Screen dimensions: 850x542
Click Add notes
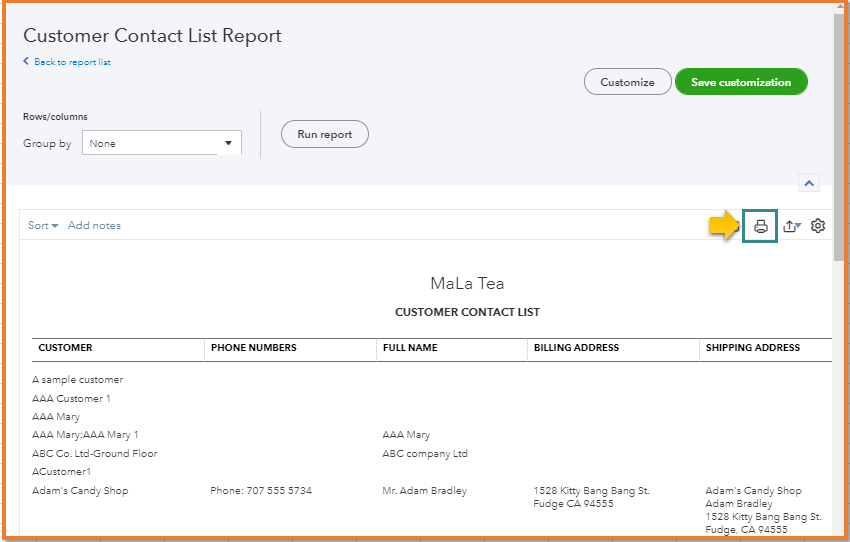point(94,225)
